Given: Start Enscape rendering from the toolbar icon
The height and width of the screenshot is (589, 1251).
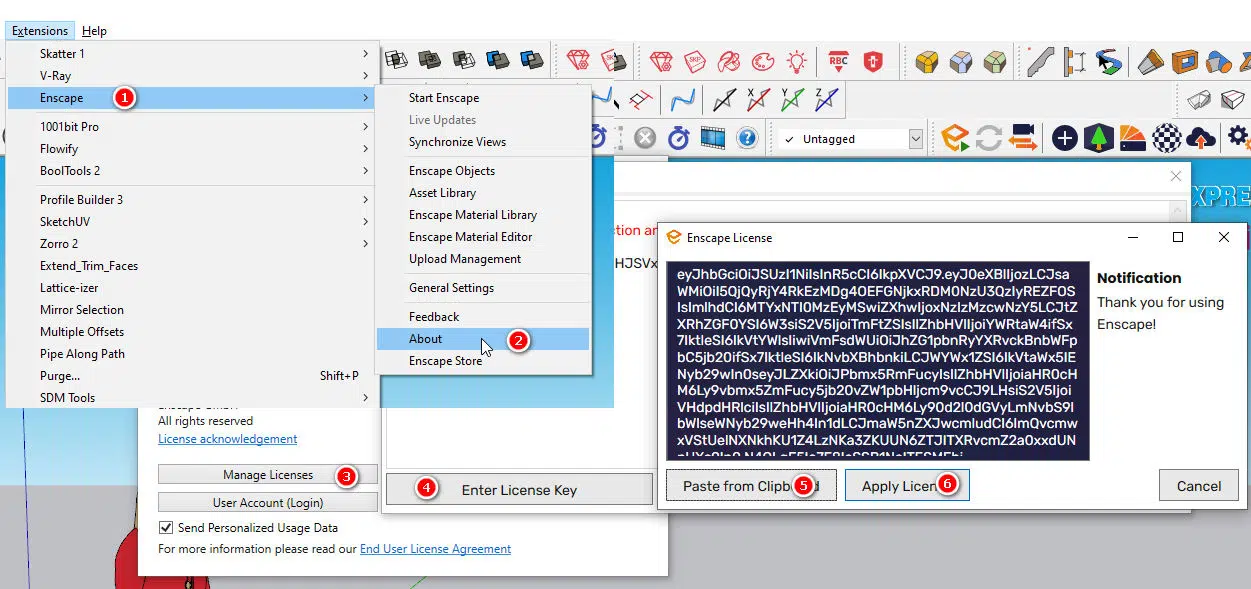Looking at the screenshot, I should pyautogui.click(x=955, y=137).
